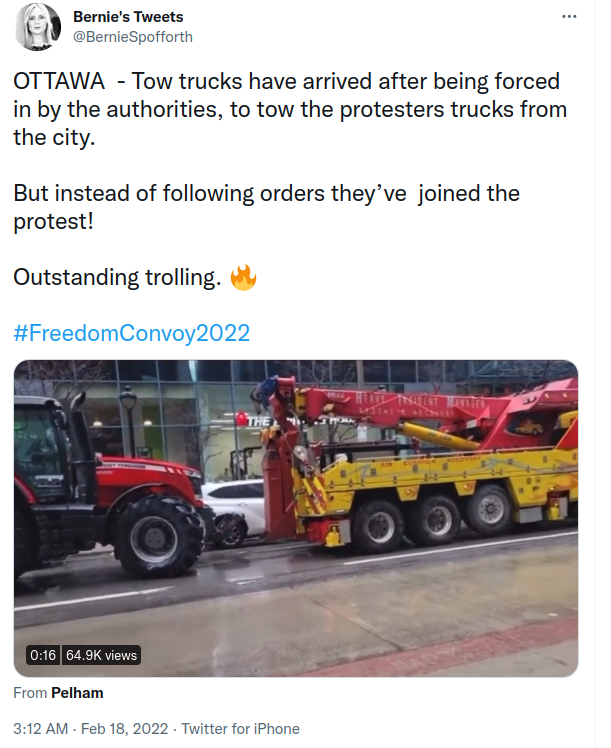Open the tweet's more options ellipsis menu

coord(569,17)
